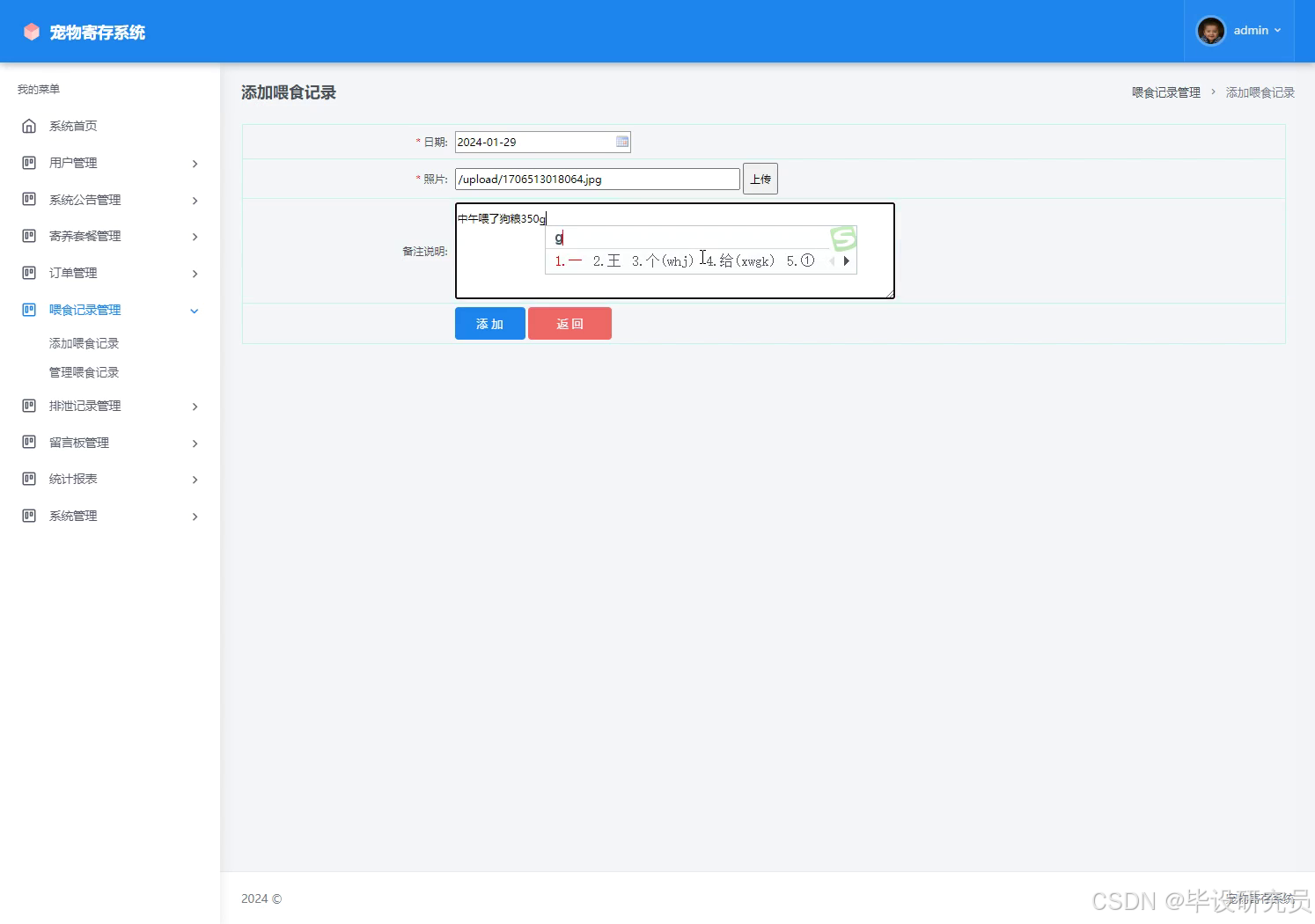This screenshot has width=1315, height=924.
Task: Select IME candidate 4 给(xwgk)
Action: pyautogui.click(x=740, y=260)
